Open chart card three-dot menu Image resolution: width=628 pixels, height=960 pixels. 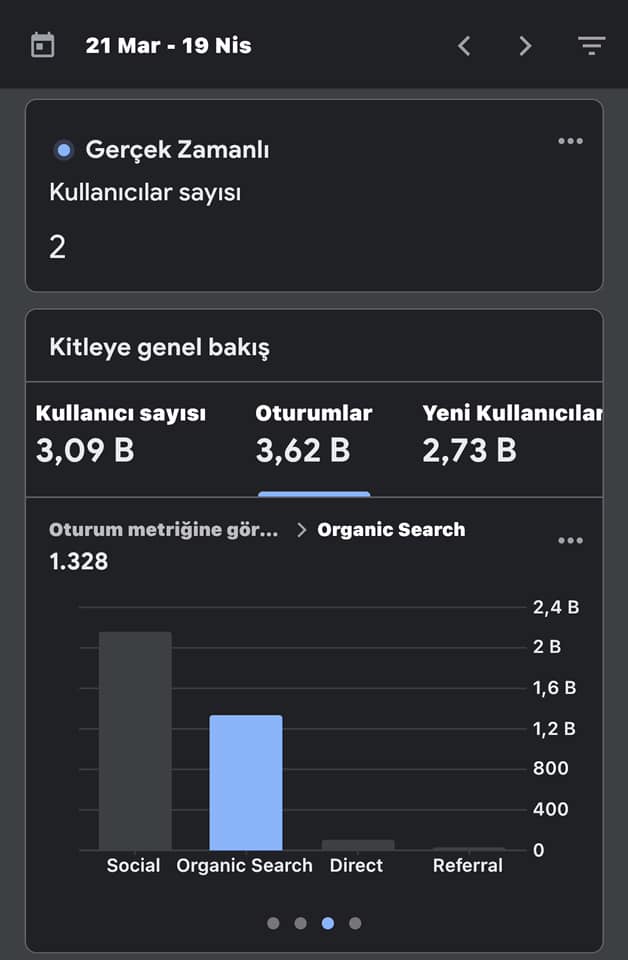[570, 541]
